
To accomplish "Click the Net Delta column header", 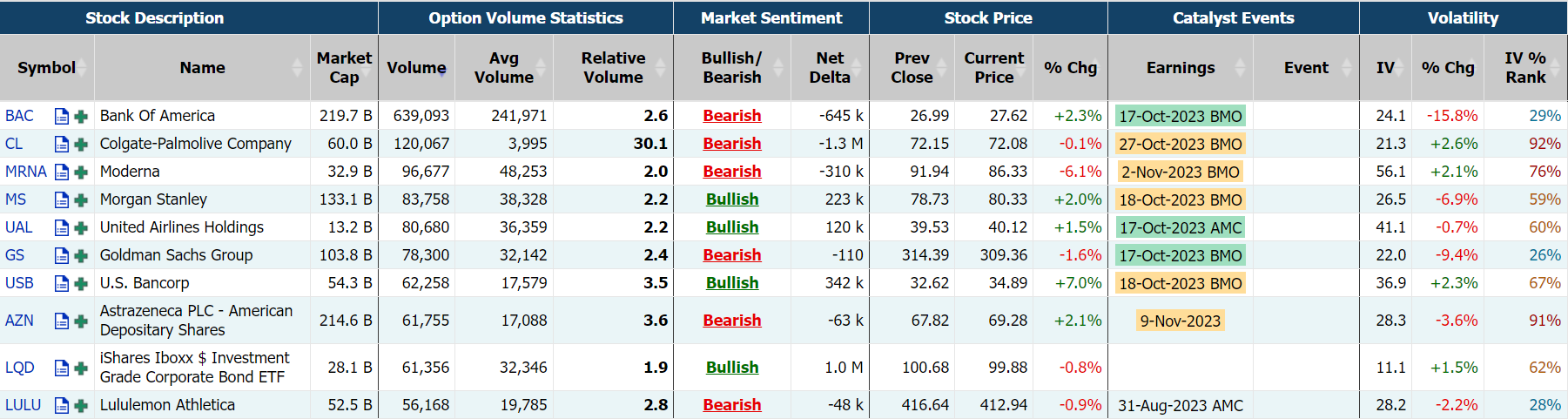I will coord(829,68).
